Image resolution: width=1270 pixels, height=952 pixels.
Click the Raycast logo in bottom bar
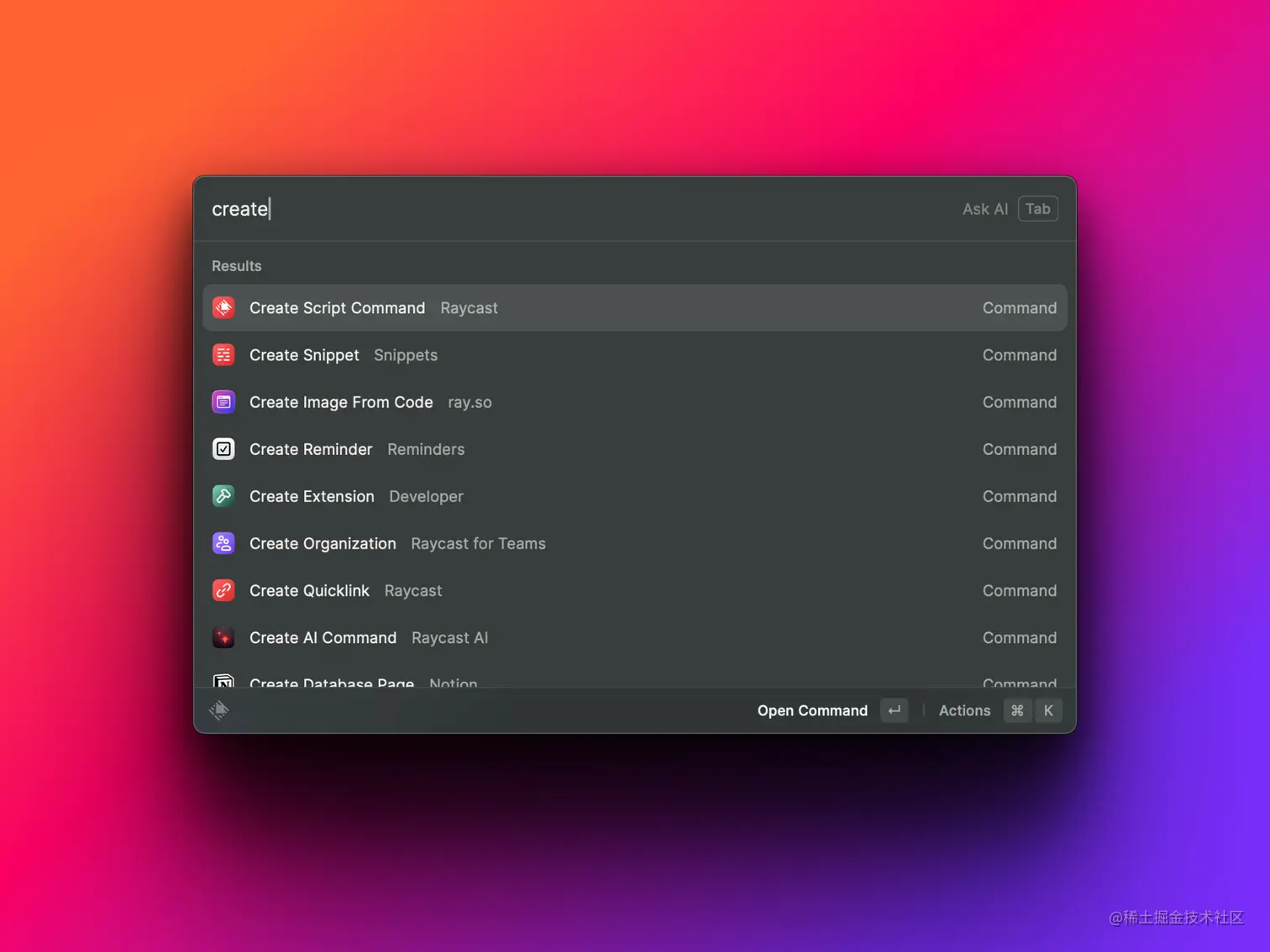pyautogui.click(x=219, y=710)
